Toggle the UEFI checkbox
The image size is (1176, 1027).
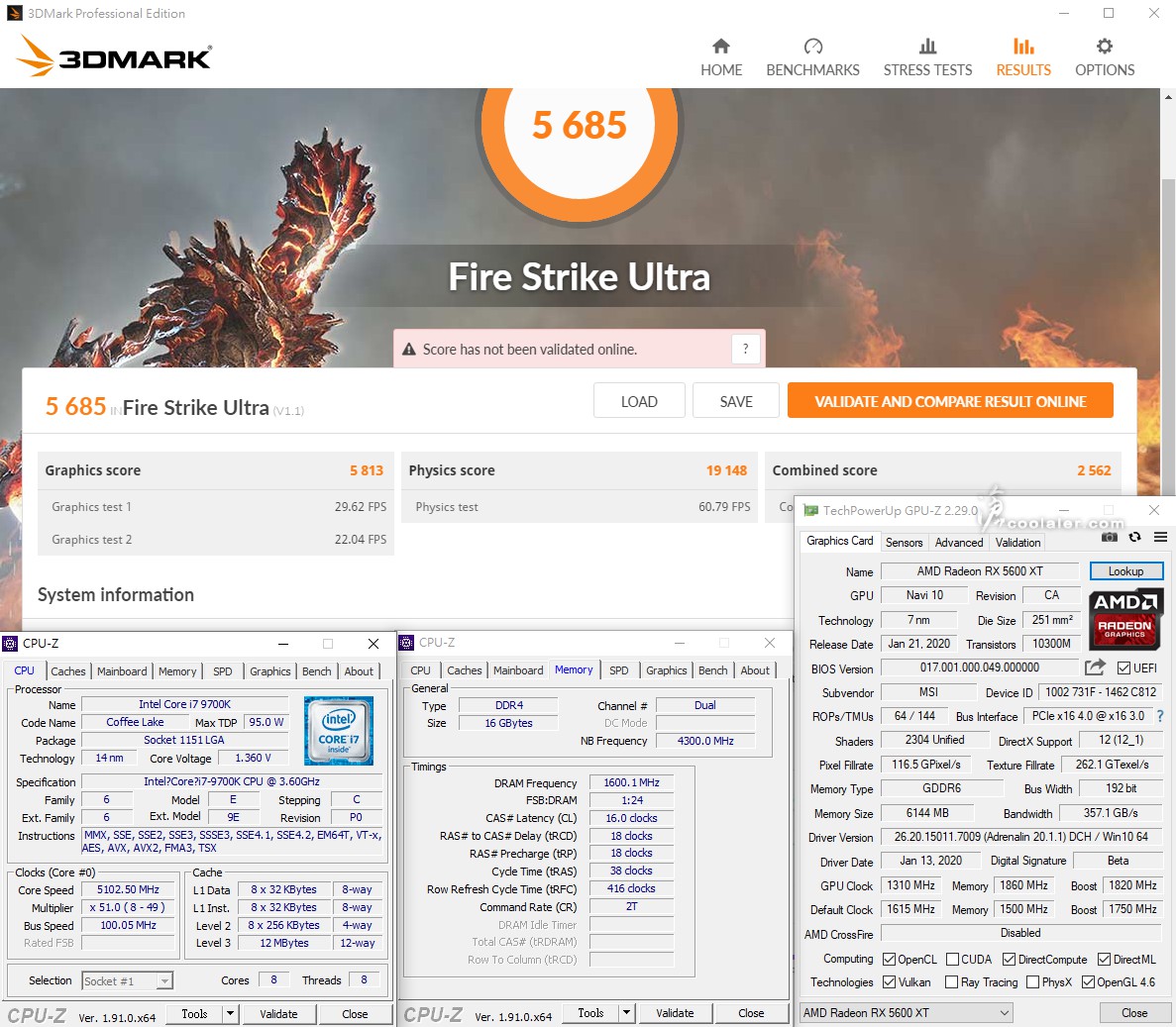(1123, 668)
